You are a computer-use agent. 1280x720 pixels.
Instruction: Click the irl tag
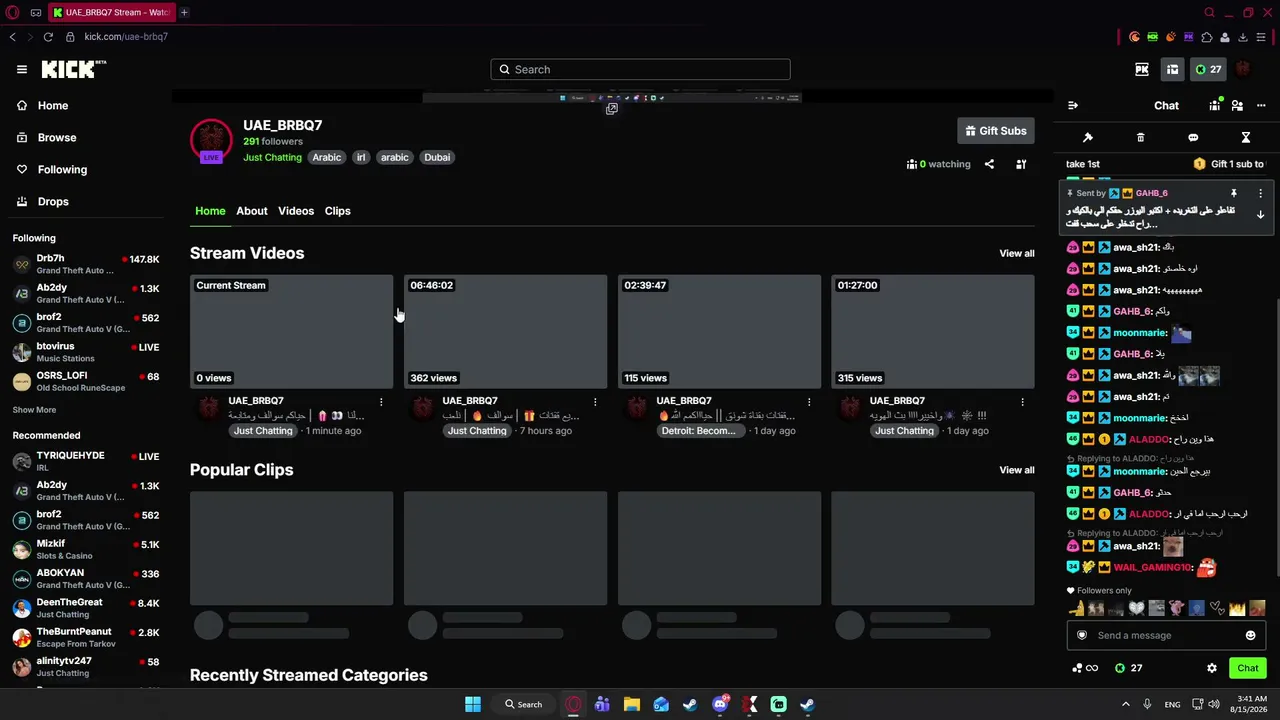[x=361, y=157]
